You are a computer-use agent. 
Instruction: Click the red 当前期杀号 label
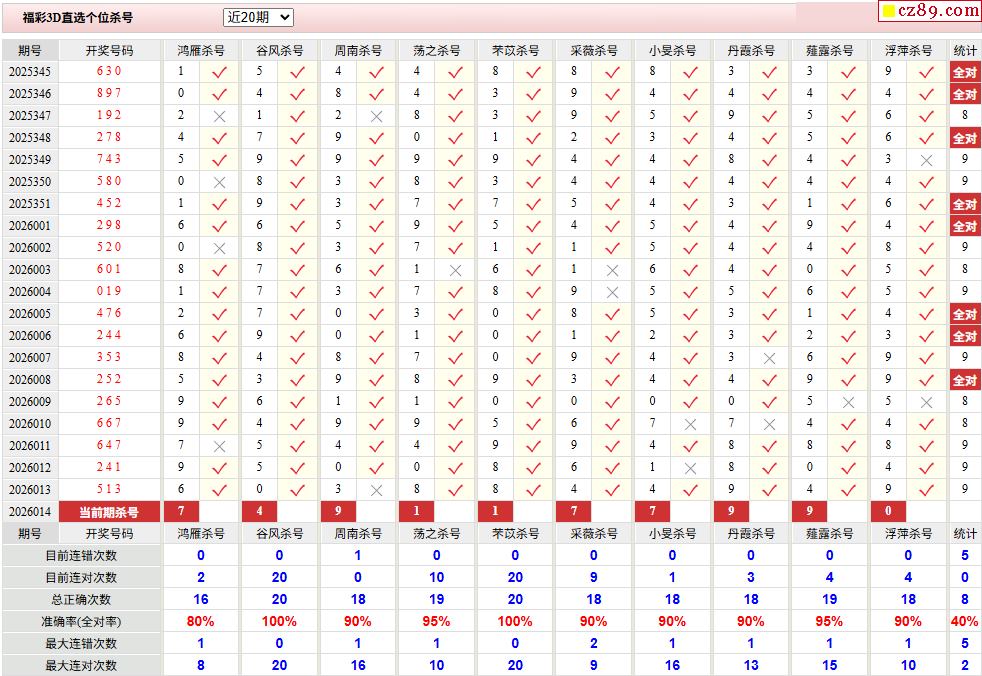(x=109, y=512)
